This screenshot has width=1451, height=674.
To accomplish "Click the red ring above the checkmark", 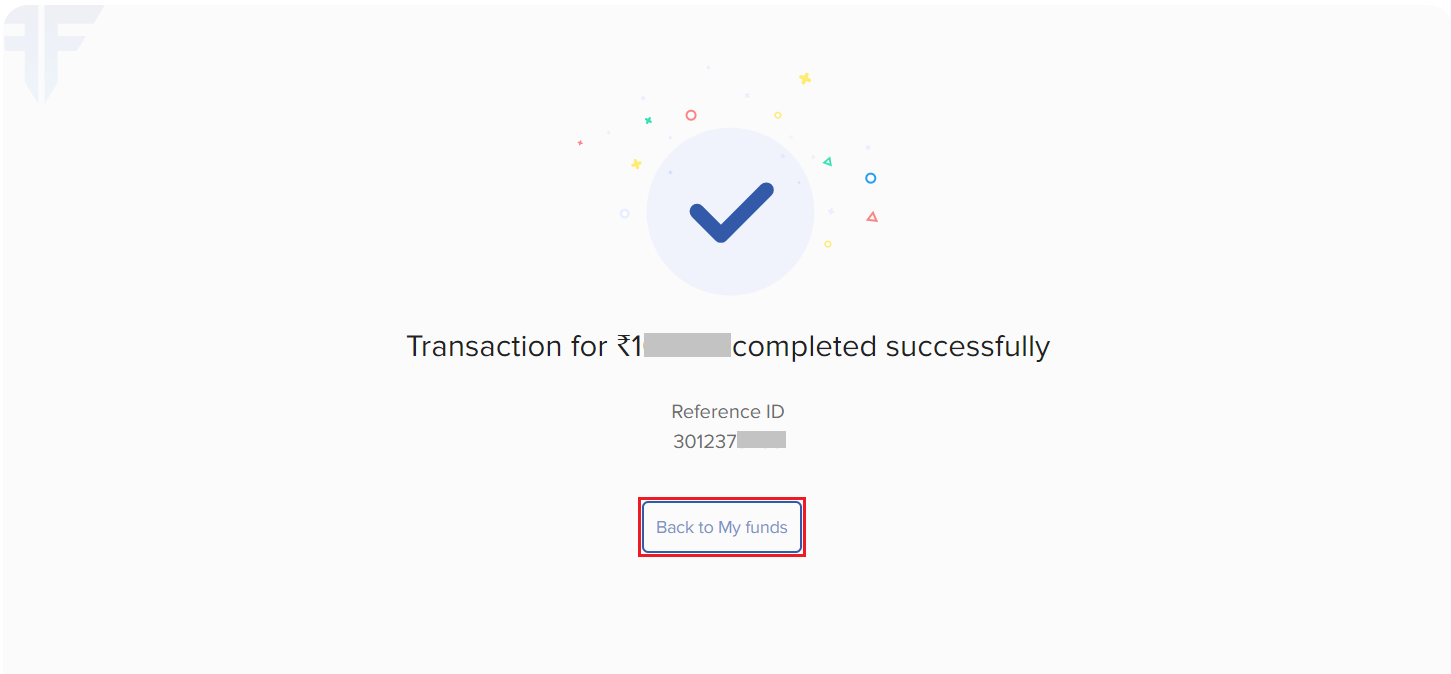I will click(x=690, y=115).
